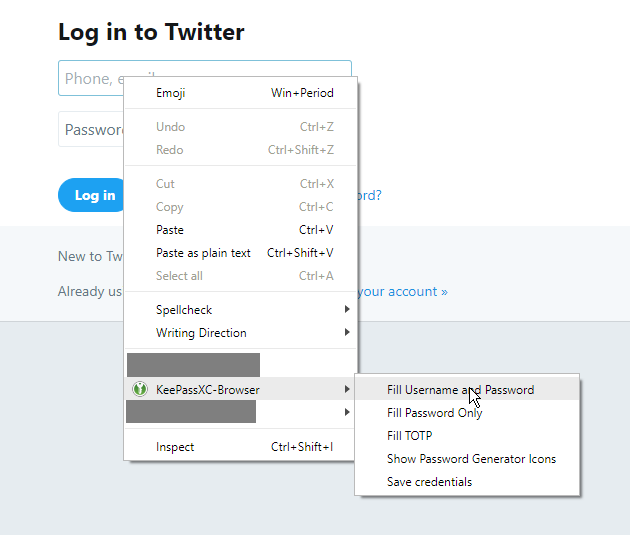The image size is (630, 535).
Task: Expand the Spellcheck submenu arrow
Action: tap(347, 309)
